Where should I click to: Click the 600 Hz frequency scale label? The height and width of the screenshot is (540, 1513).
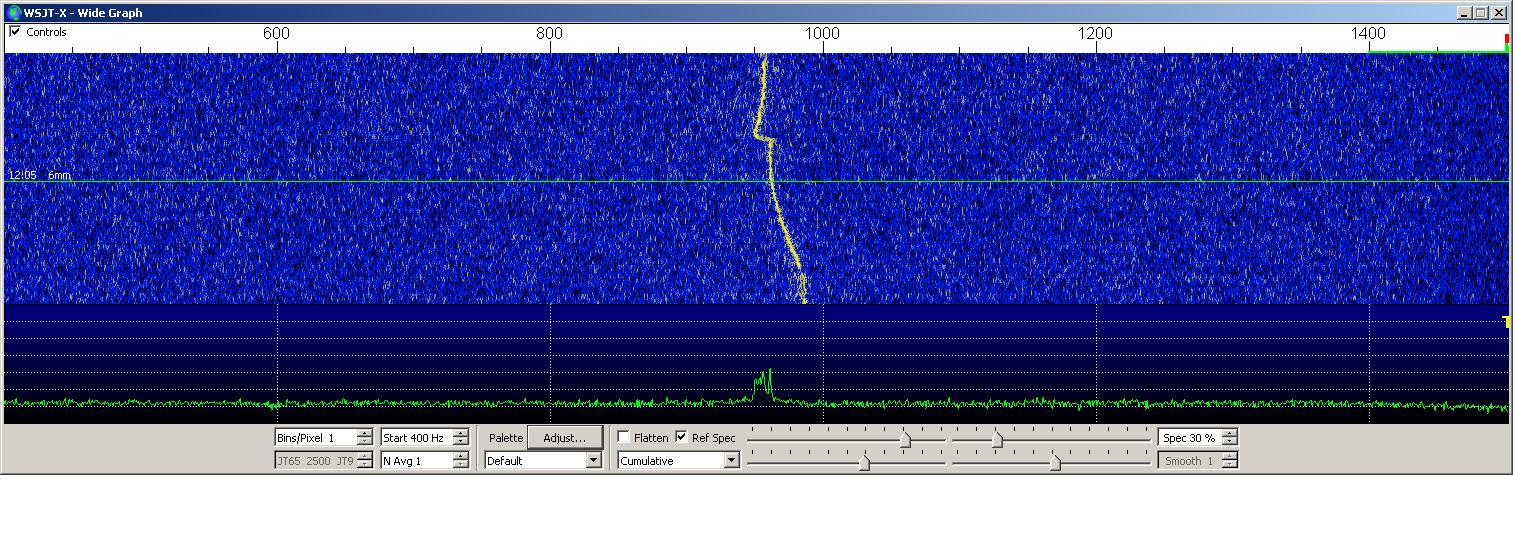point(276,33)
